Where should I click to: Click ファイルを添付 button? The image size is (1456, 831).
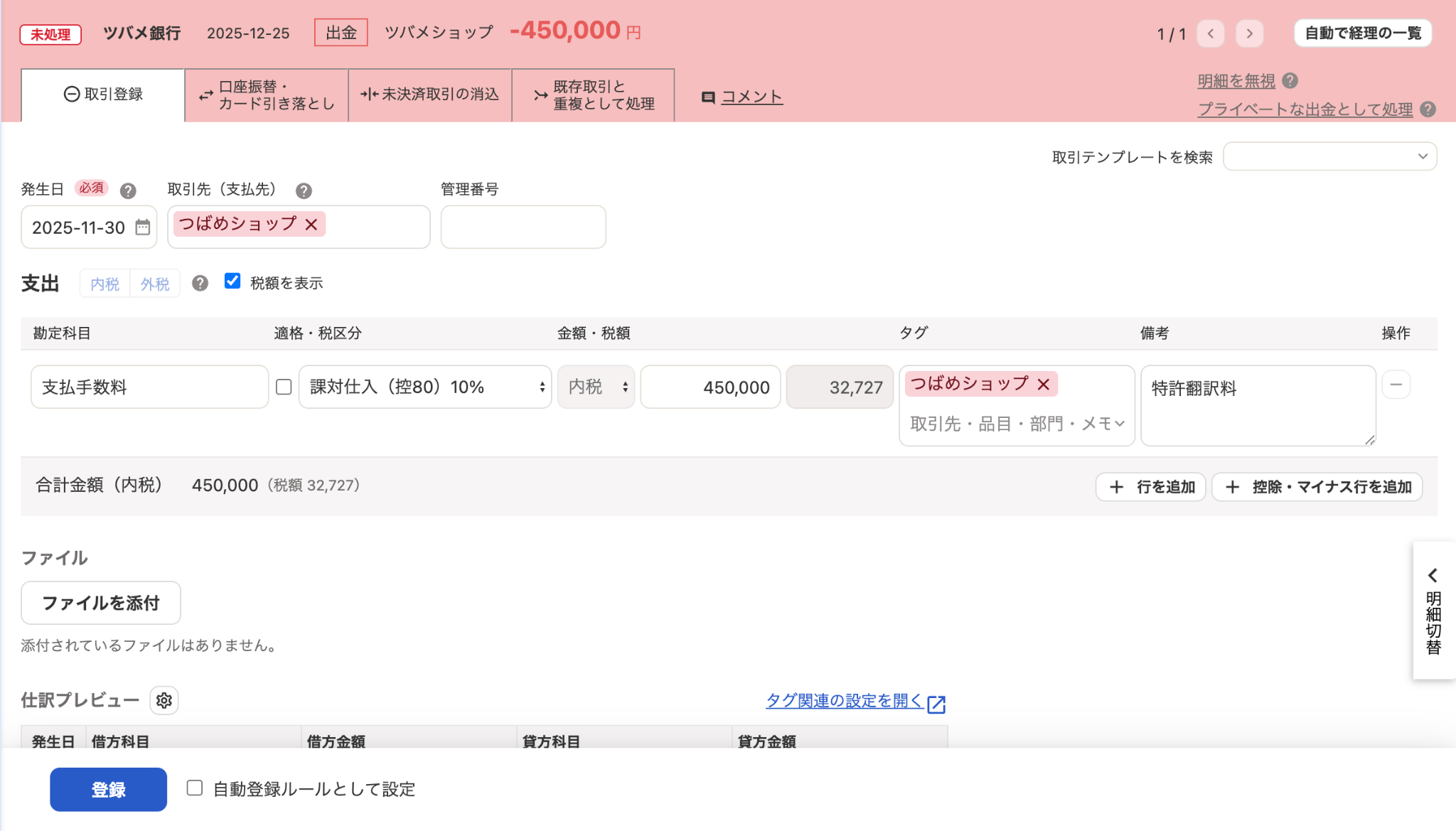pyautogui.click(x=101, y=603)
